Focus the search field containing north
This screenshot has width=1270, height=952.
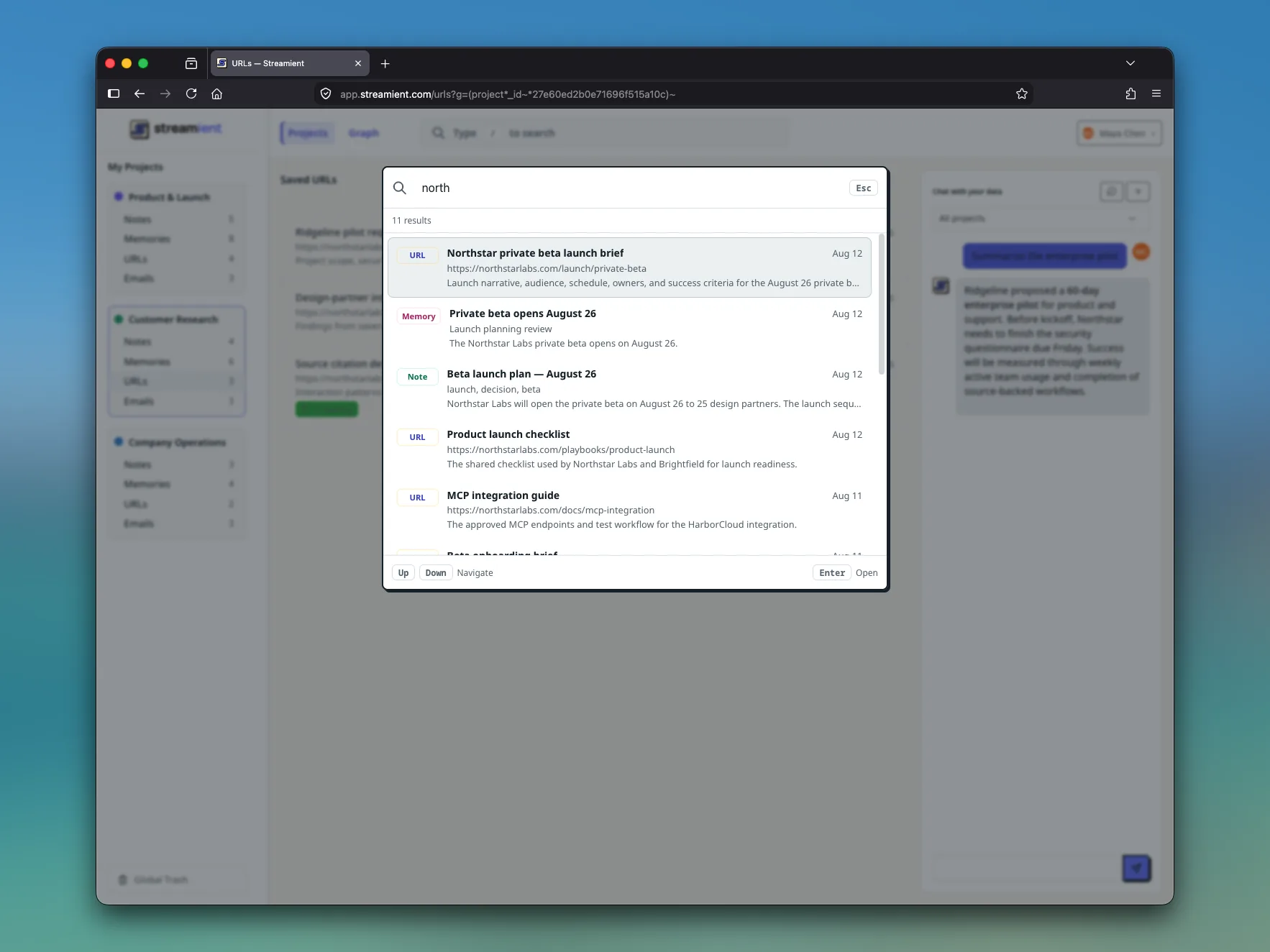pos(629,188)
